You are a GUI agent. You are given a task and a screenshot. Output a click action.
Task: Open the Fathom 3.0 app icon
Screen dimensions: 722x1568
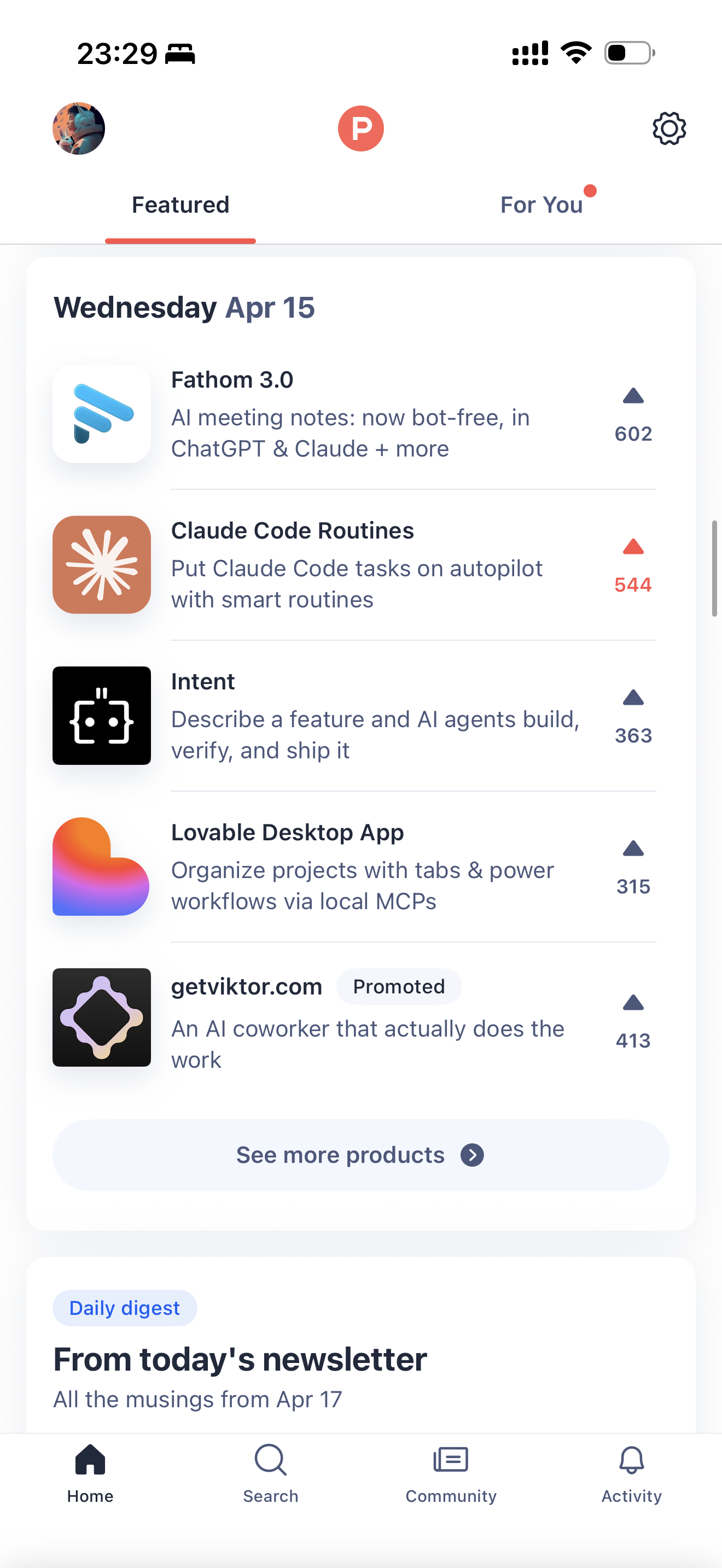[102, 414]
